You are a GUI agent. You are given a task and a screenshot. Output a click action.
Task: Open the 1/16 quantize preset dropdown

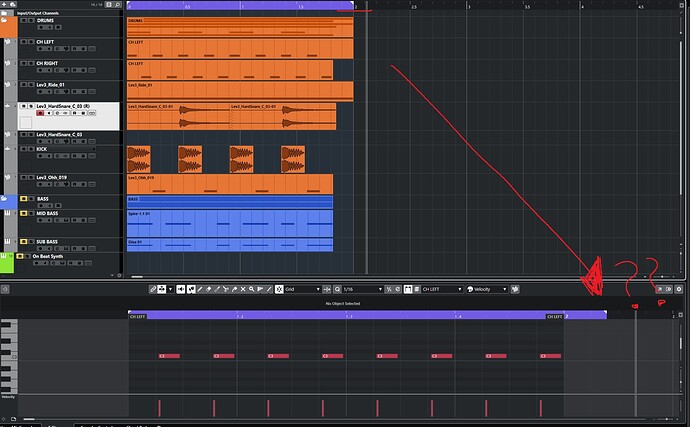363,289
